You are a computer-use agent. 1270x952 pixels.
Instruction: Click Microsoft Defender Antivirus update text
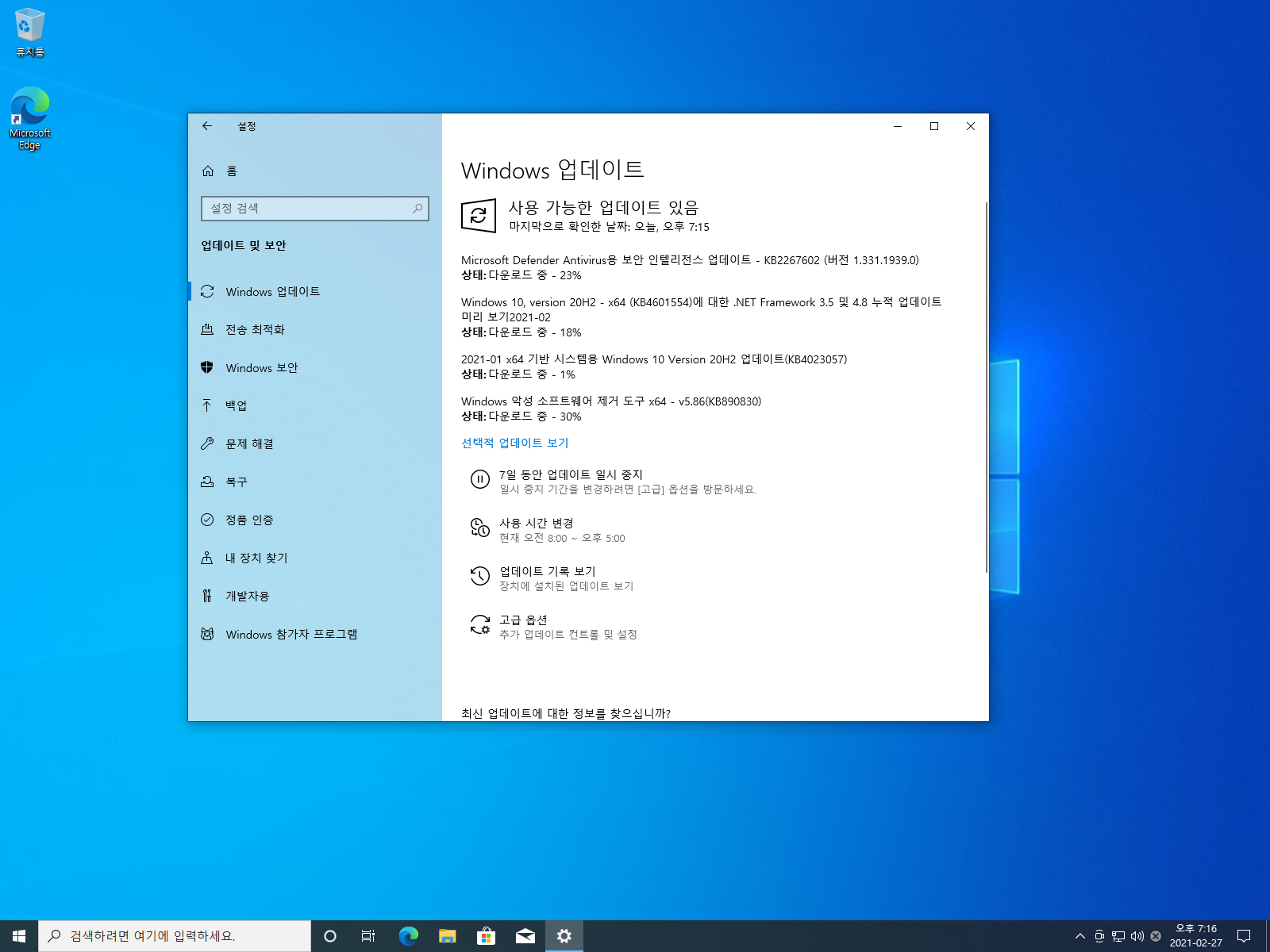pos(690,260)
